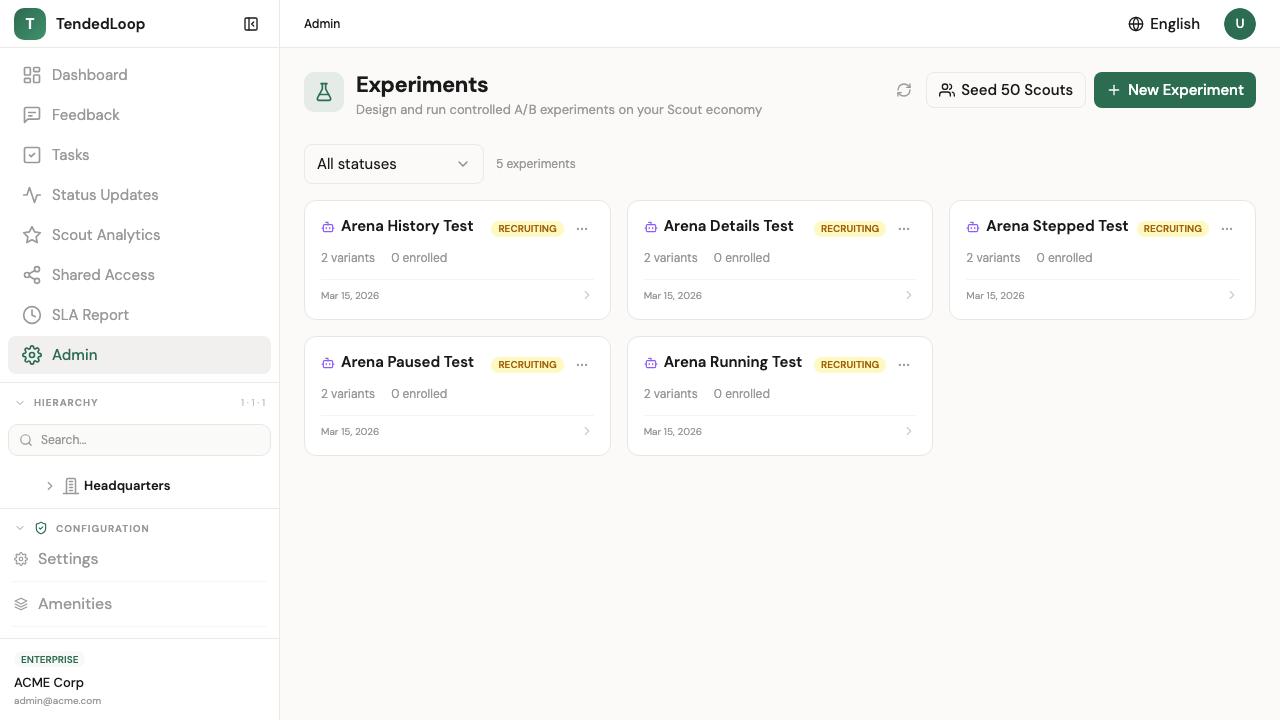This screenshot has height=720, width=1280.
Task: Open the three-dot menu on Arena History Test
Action: click(582, 229)
